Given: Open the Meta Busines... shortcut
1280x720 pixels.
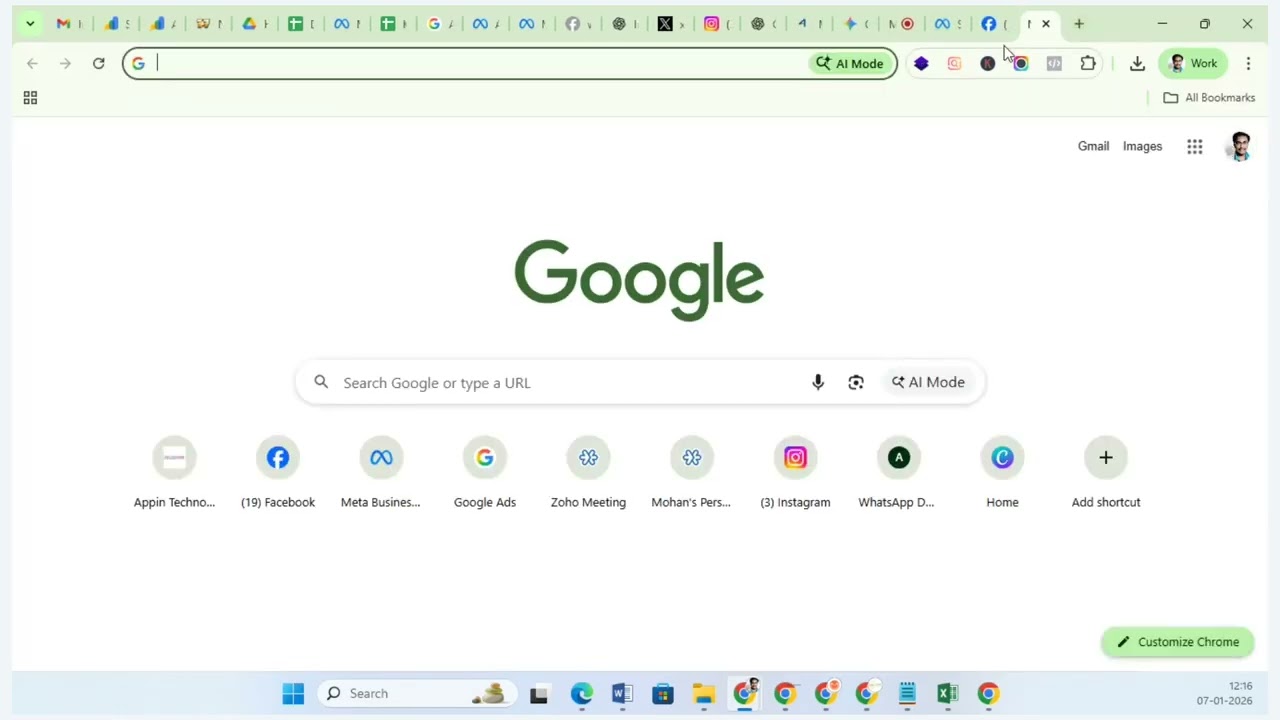Looking at the screenshot, I should [x=381, y=474].
